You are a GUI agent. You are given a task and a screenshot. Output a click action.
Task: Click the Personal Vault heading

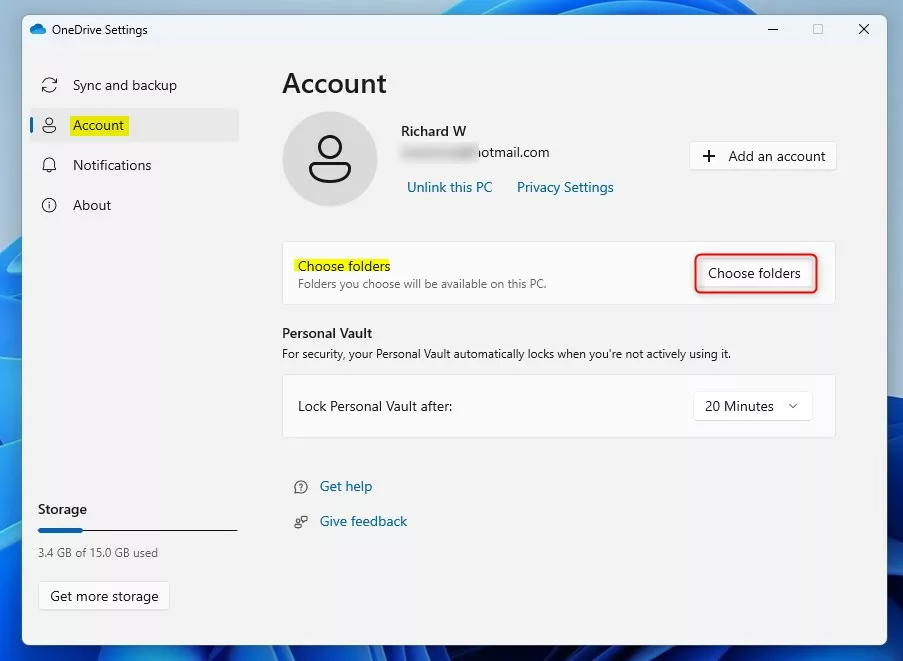coord(327,333)
